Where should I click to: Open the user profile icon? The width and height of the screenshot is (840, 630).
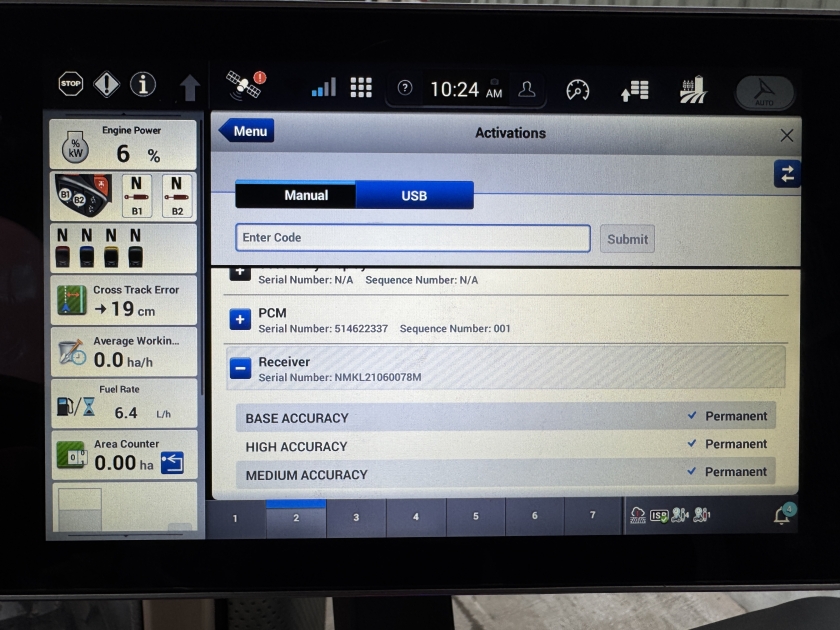tap(527, 89)
